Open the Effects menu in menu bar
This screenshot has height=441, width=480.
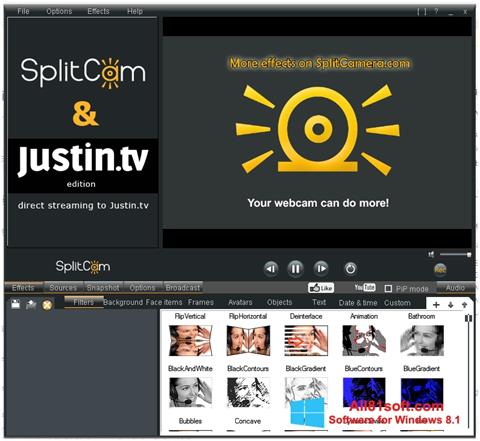coord(98,11)
